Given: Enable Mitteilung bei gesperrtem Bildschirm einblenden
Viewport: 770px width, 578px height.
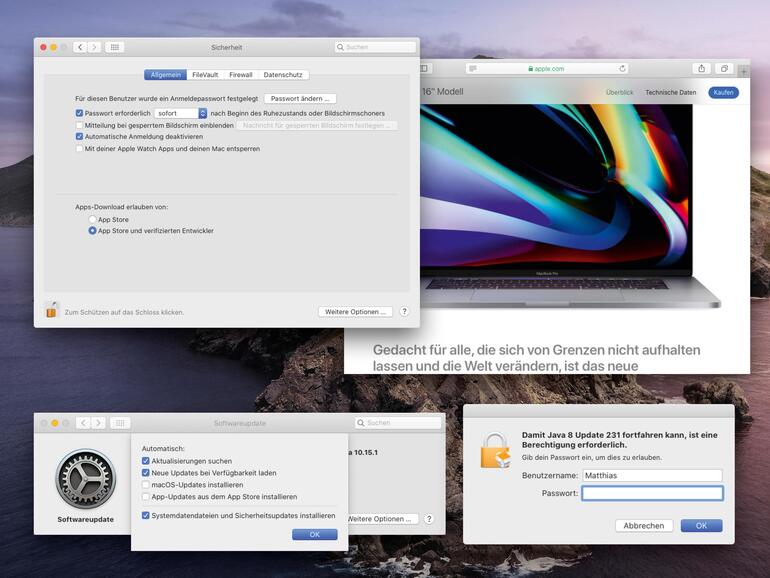Looking at the screenshot, I should [x=79, y=125].
